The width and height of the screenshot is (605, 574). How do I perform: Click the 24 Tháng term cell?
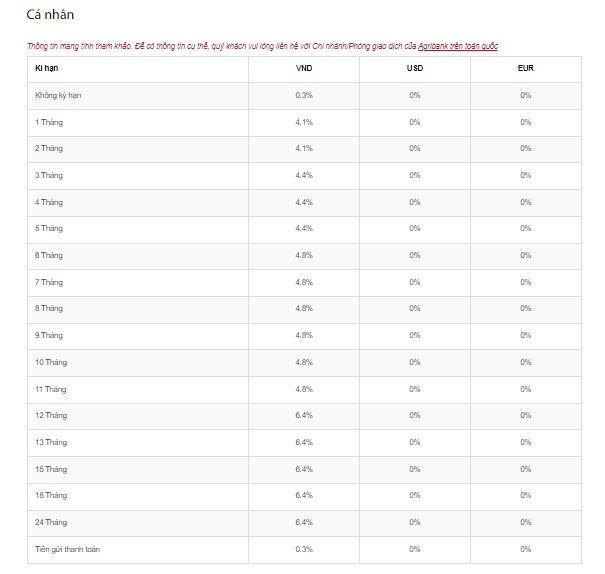[x=50, y=522]
